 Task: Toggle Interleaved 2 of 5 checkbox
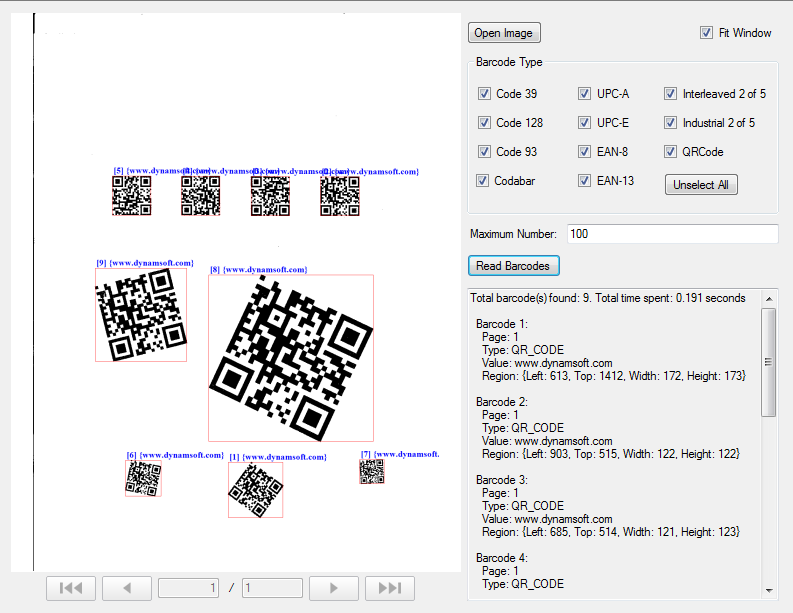point(671,94)
